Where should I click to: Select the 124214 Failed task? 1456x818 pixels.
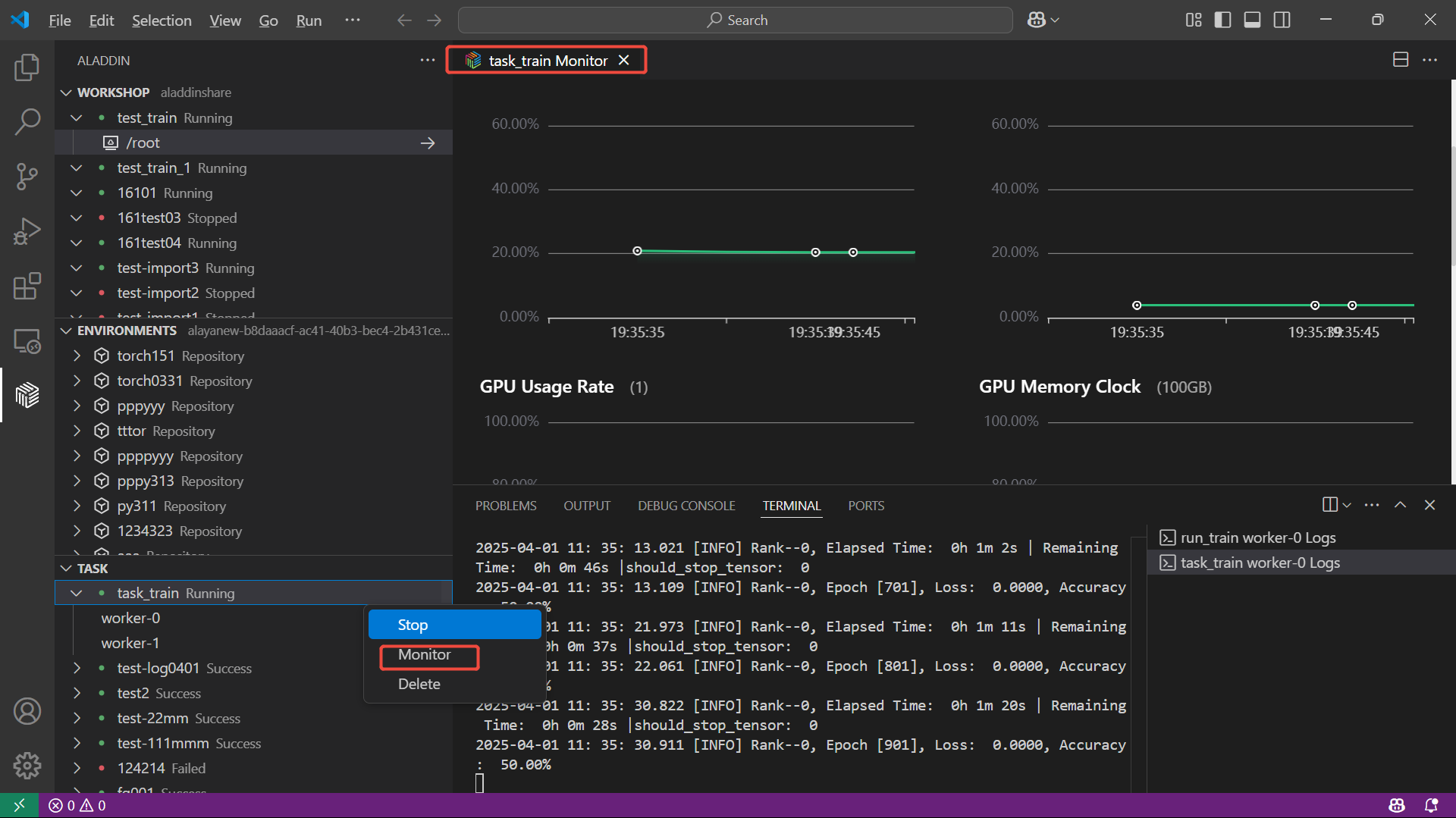tap(254, 768)
